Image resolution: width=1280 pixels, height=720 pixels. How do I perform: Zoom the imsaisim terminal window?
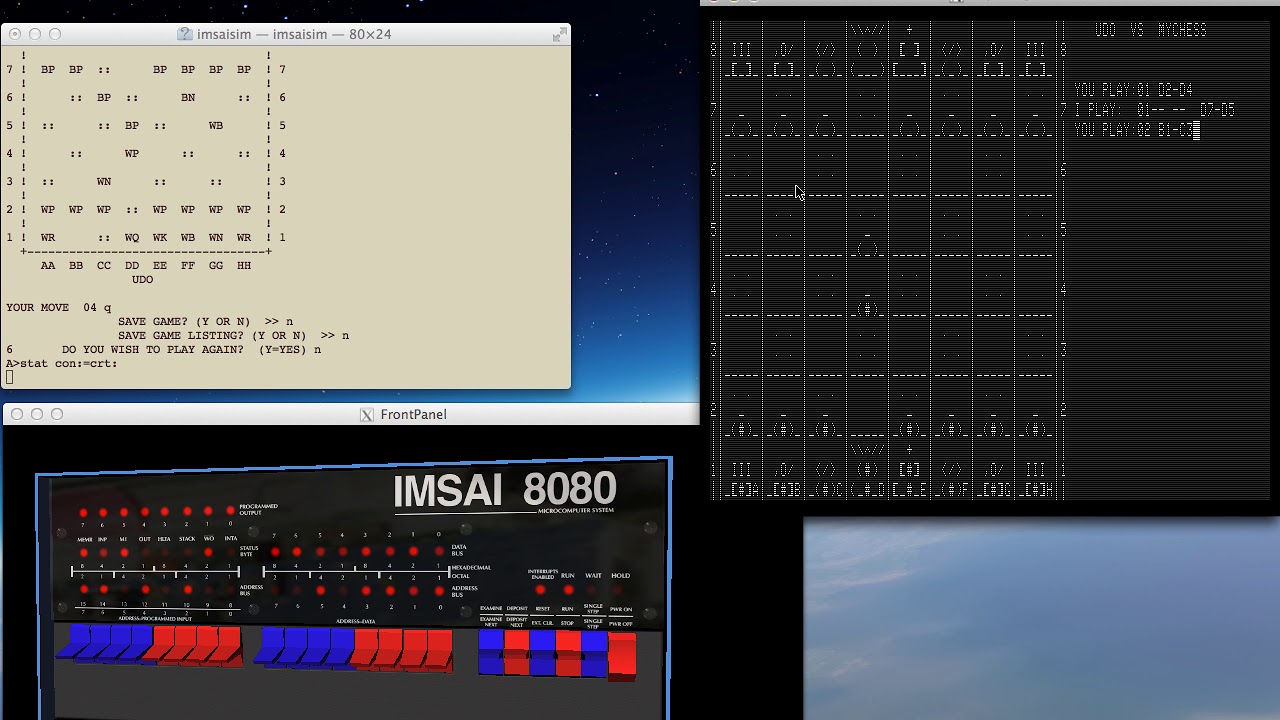pos(55,34)
